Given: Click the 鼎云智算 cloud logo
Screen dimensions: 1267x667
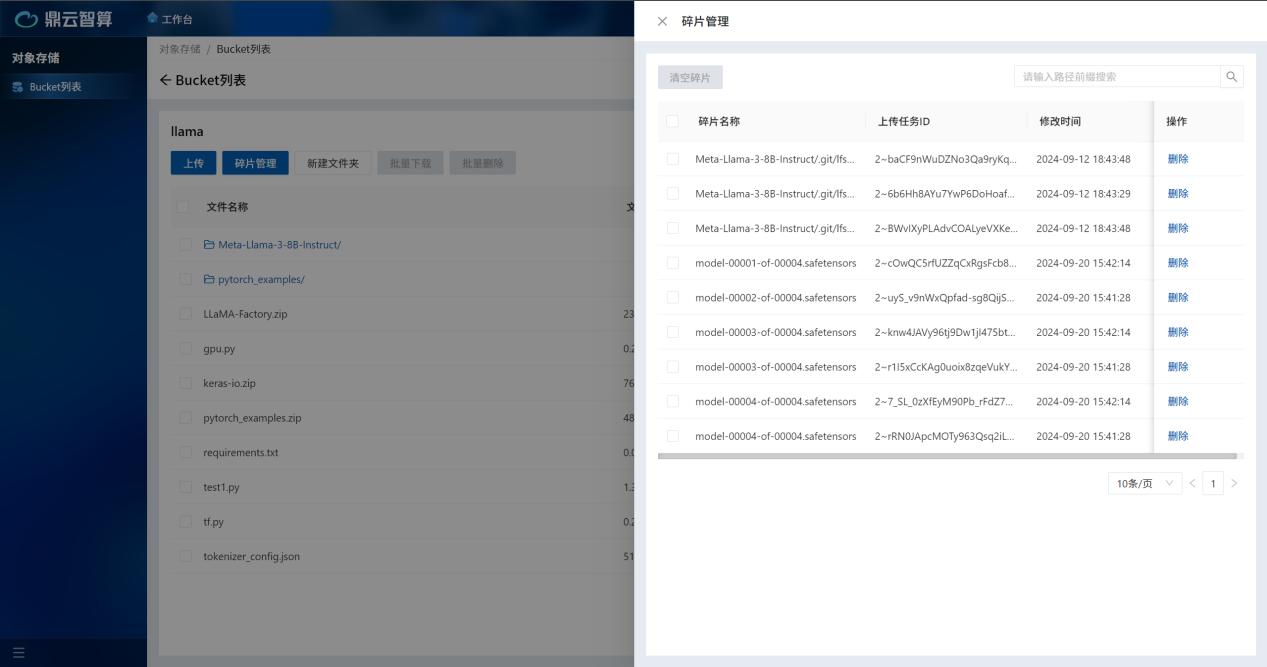Looking at the screenshot, I should click(62, 19).
